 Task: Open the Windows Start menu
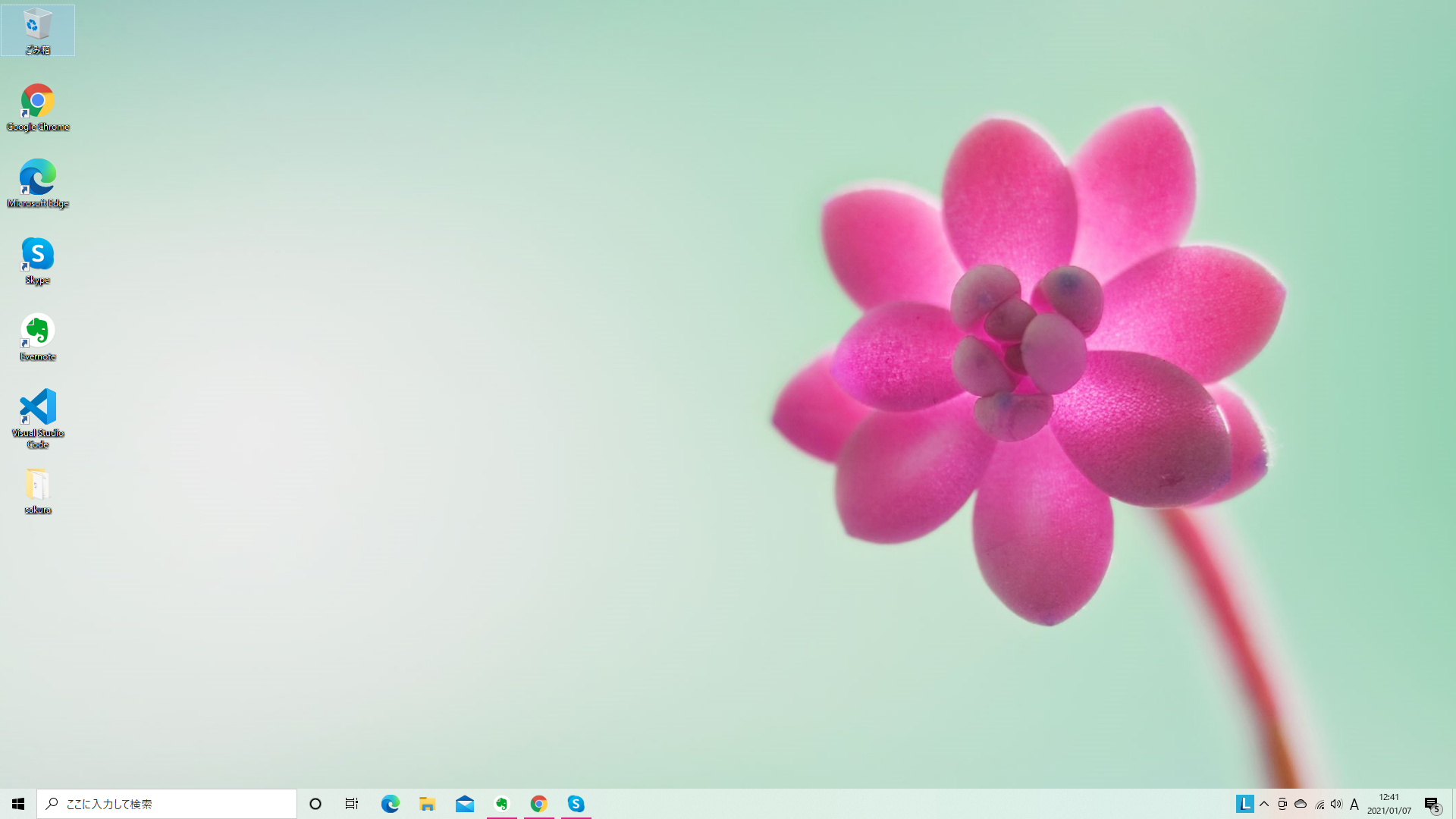(18, 804)
